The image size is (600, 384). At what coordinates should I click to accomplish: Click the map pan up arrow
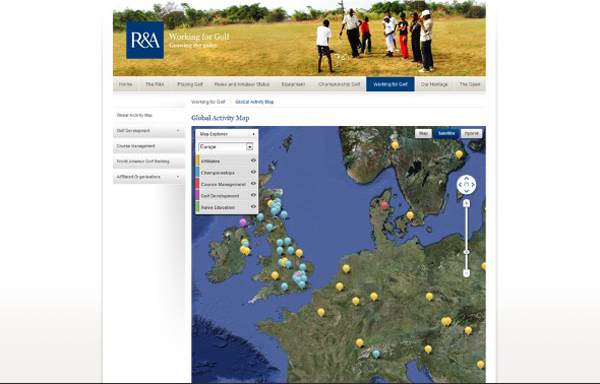tap(466, 179)
